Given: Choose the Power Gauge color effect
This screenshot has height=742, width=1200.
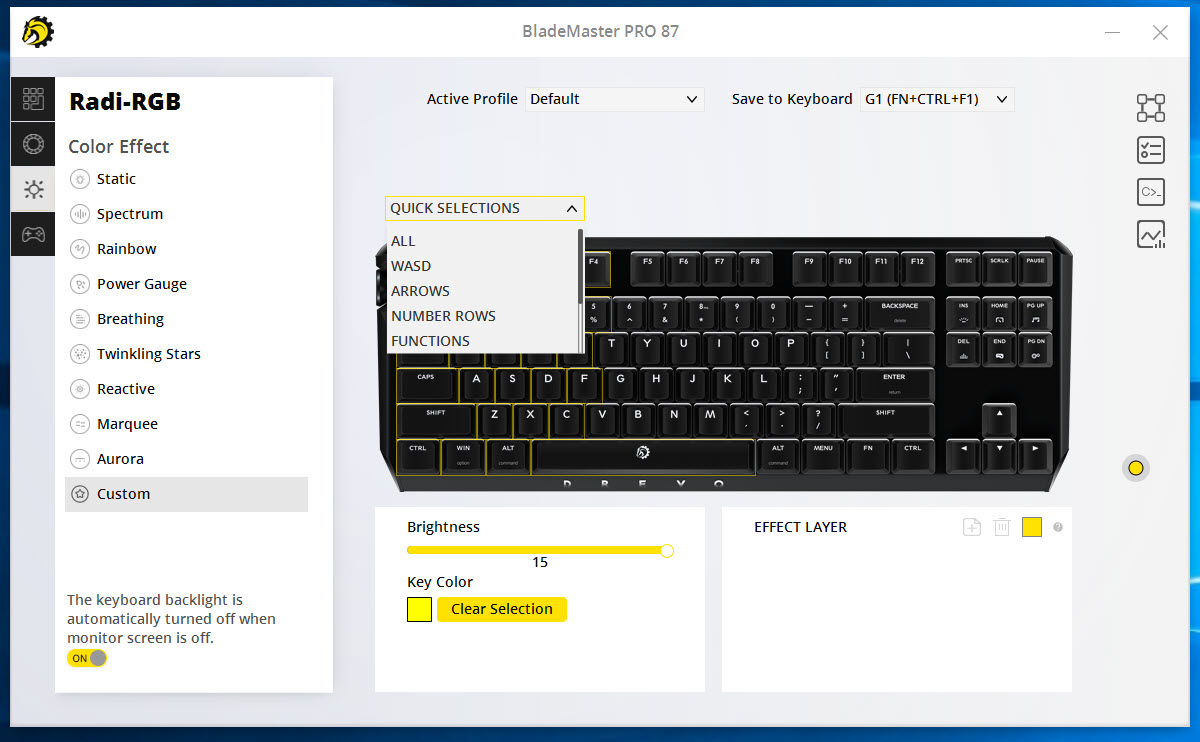Looking at the screenshot, I should [x=186, y=284].
